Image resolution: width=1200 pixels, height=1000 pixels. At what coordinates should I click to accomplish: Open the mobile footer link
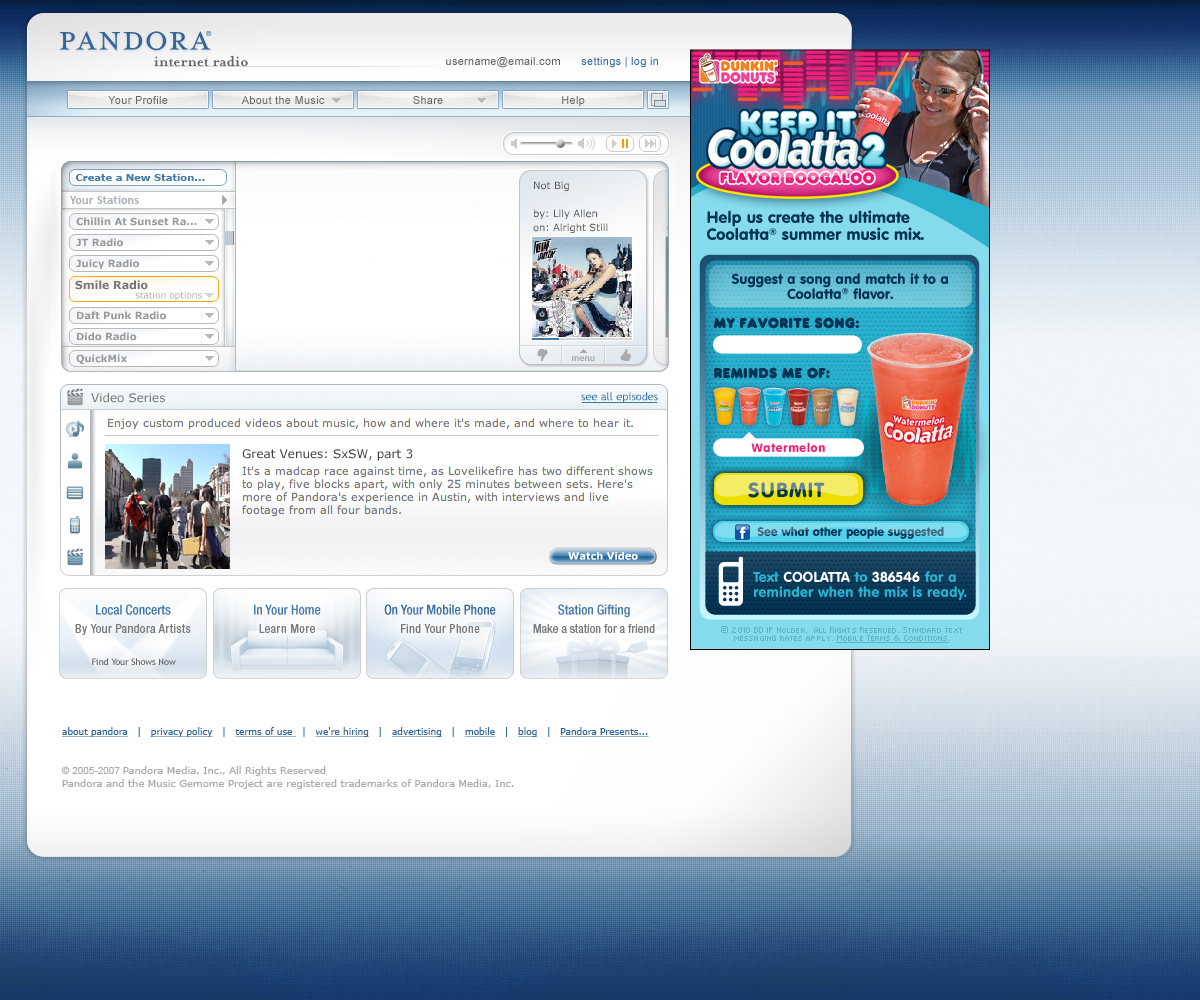tap(480, 732)
